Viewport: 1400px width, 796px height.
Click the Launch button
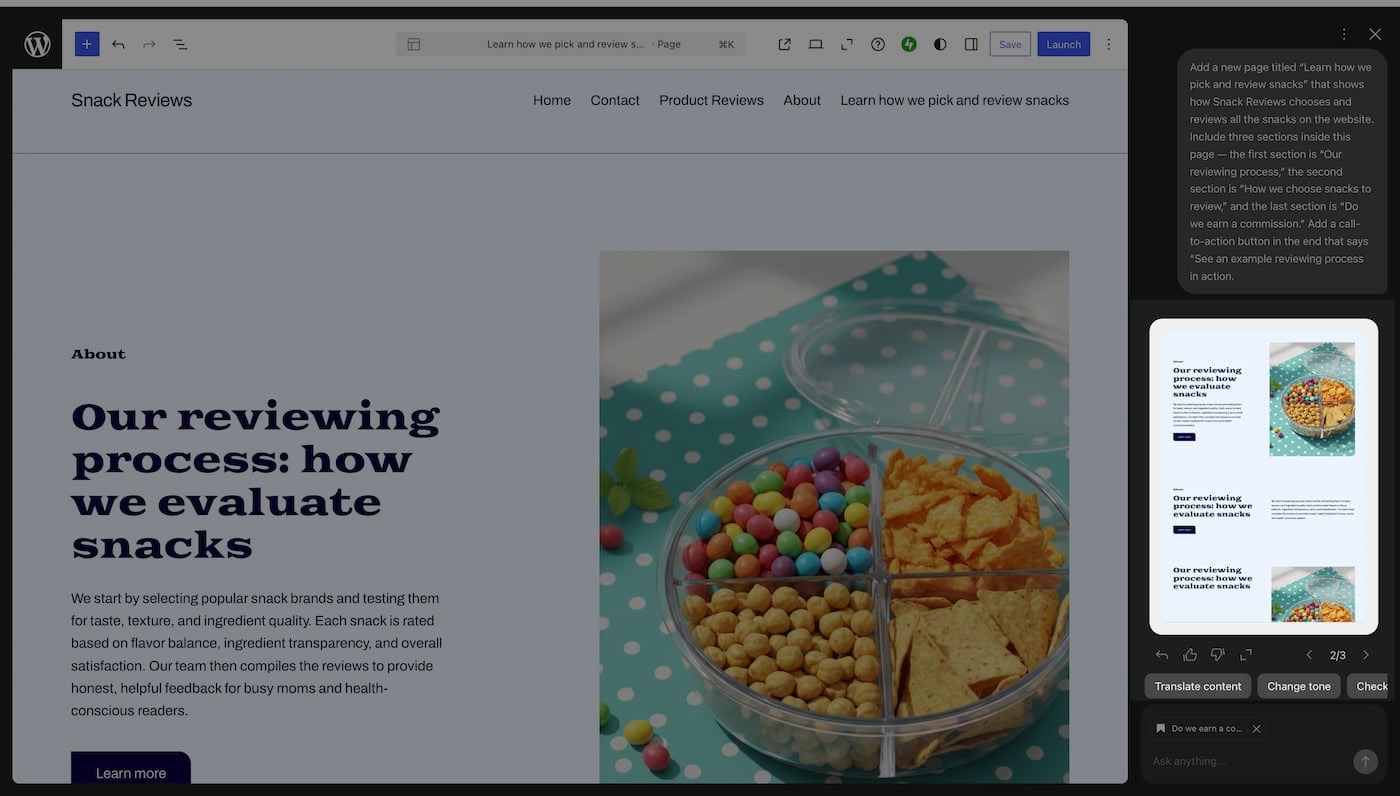[x=1063, y=44]
